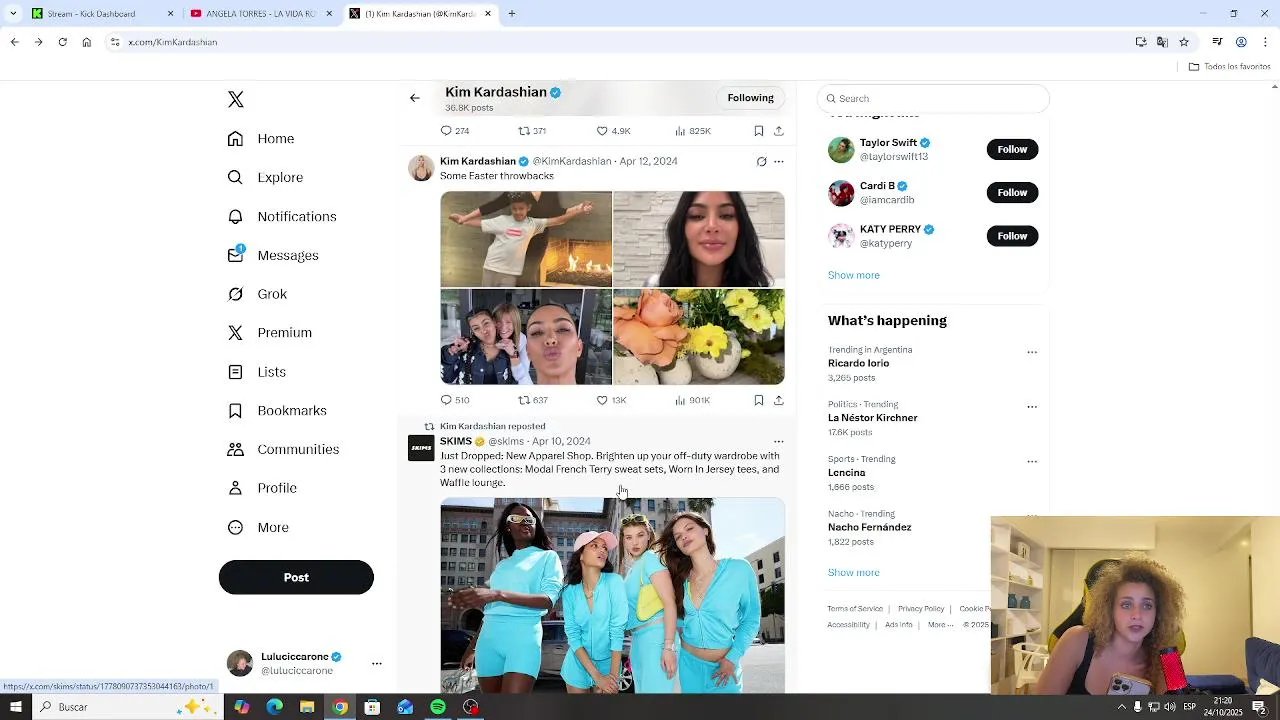Like the post with 4.9K likes
The image size is (1280, 720).
click(613, 131)
